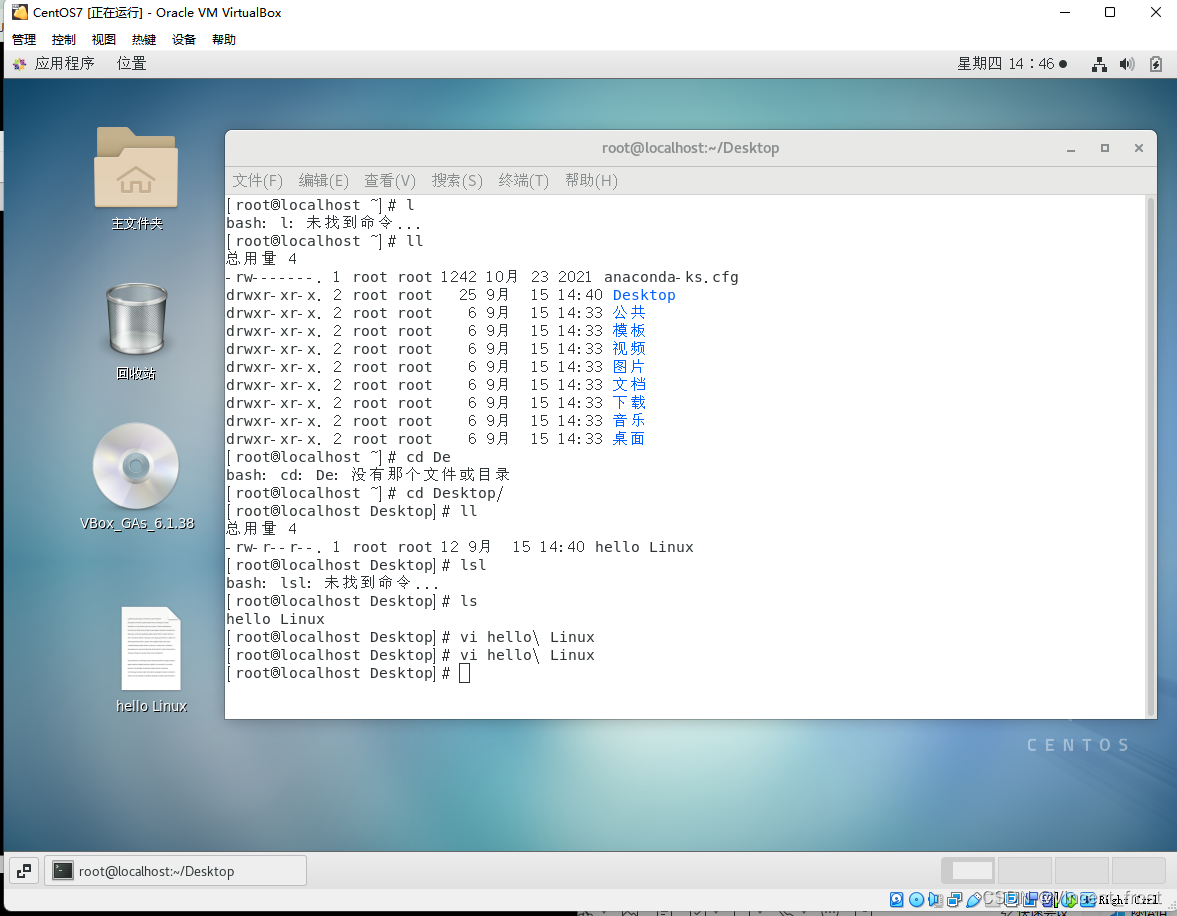Click the VirtualBox optical drive indicator
The image size is (1177, 916).
917,899
